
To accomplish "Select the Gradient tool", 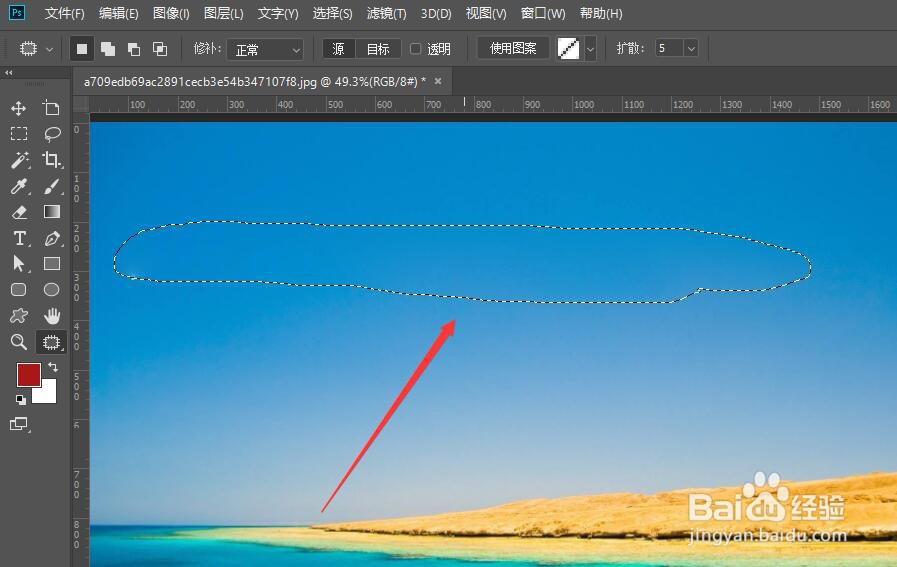I will click(x=51, y=212).
